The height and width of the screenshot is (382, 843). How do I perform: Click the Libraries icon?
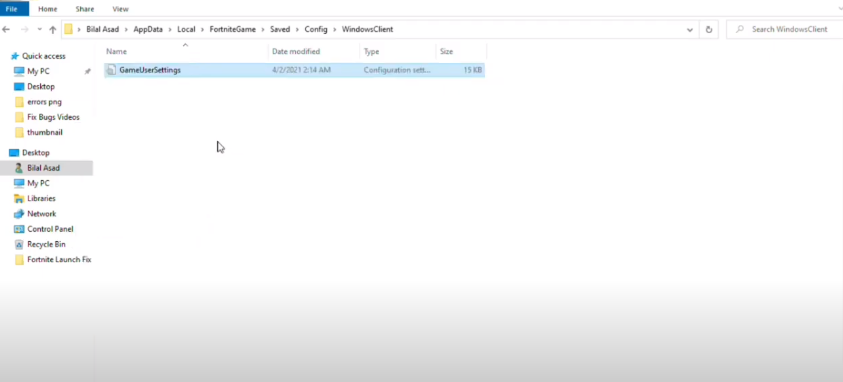pos(19,198)
